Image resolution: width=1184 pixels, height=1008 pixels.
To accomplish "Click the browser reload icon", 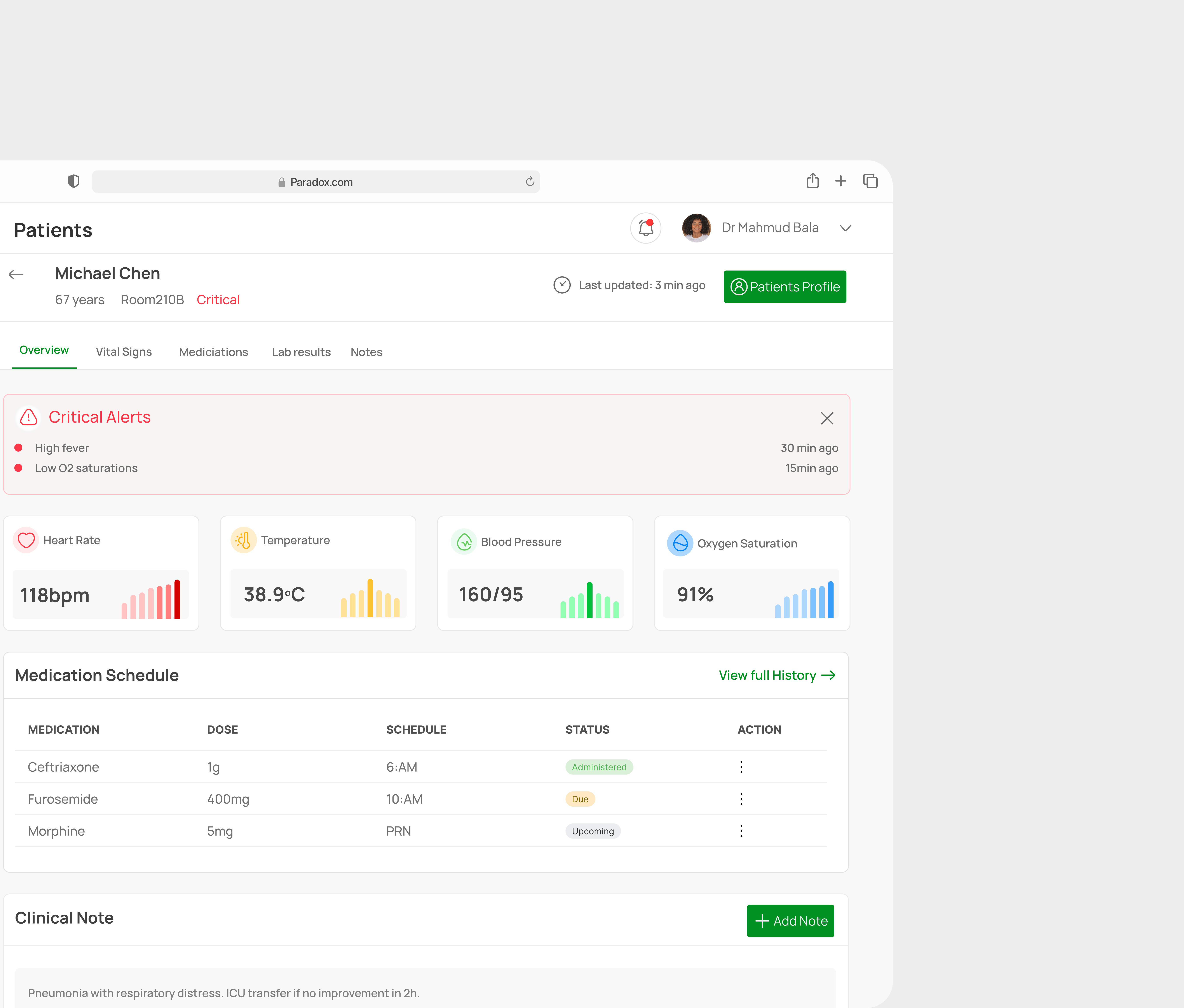I will tap(530, 182).
